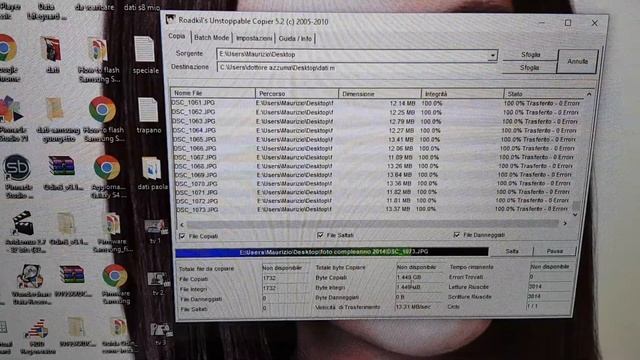This screenshot has width=640, height=360.
Task: Open 'Aggiorna... Galaxy S4' Chrome shortcut
Action: [107, 167]
